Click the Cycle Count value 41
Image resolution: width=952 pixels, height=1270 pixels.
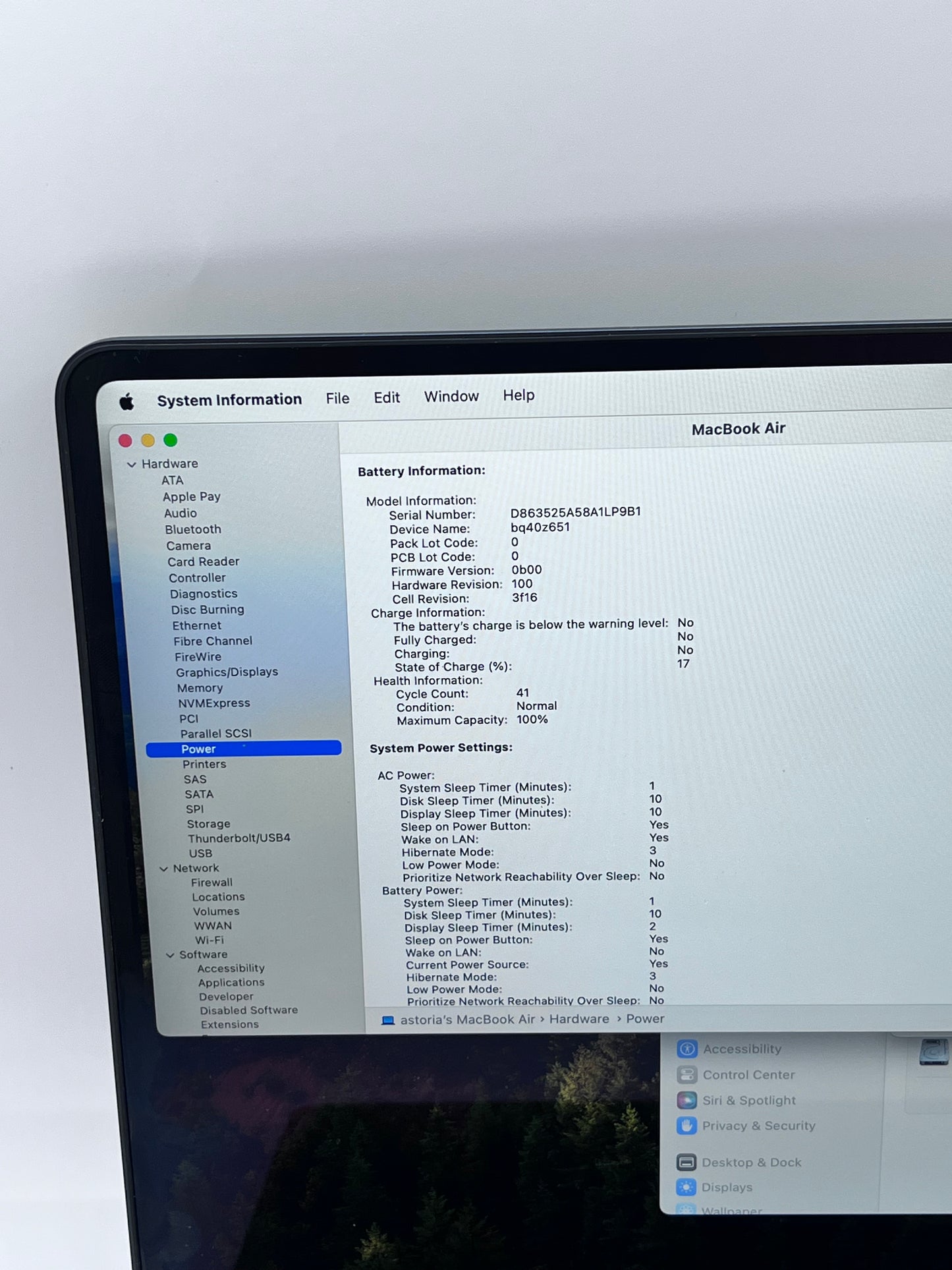pos(522,693)
